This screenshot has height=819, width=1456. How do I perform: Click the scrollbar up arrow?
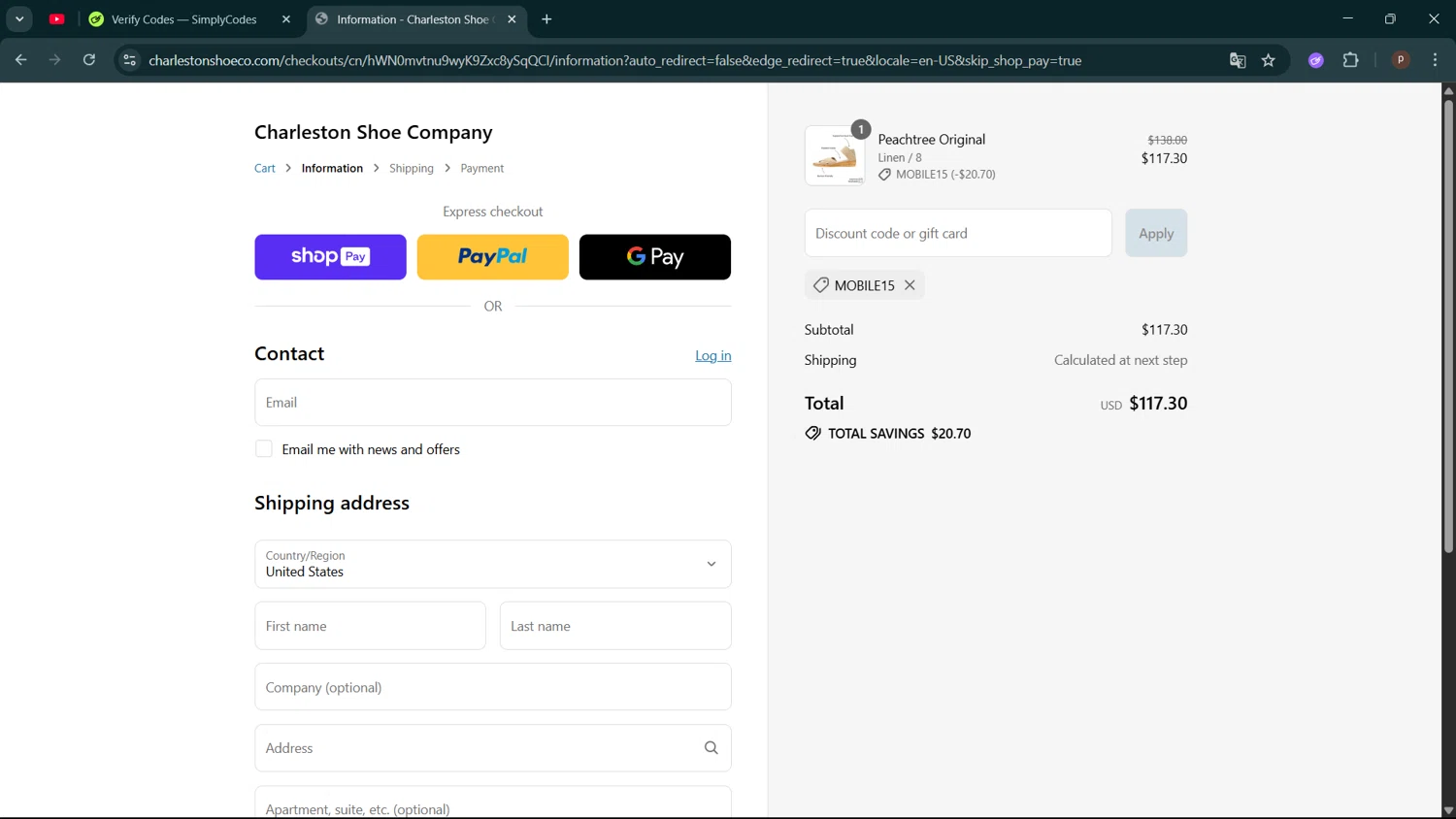[1448, 90]
